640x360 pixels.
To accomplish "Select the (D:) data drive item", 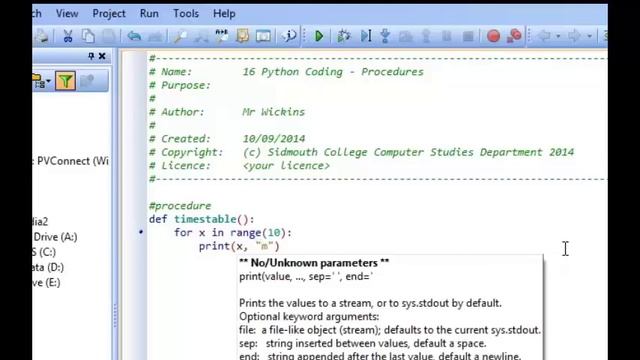I will point(49,267).
